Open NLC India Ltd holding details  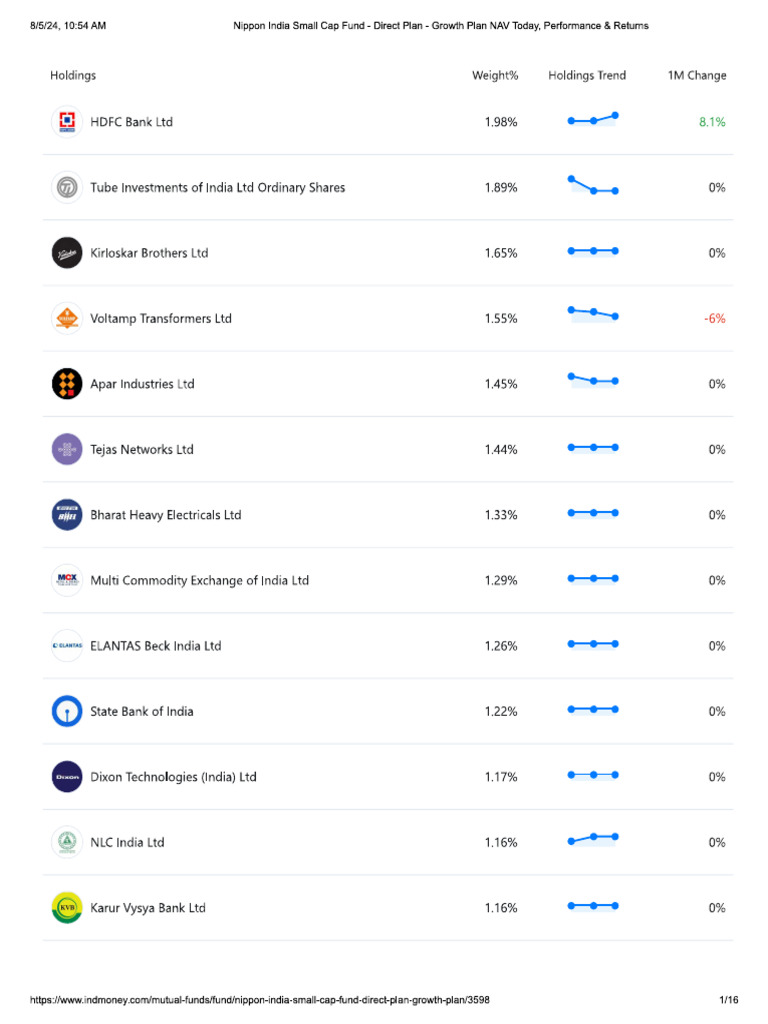(127, 843)
